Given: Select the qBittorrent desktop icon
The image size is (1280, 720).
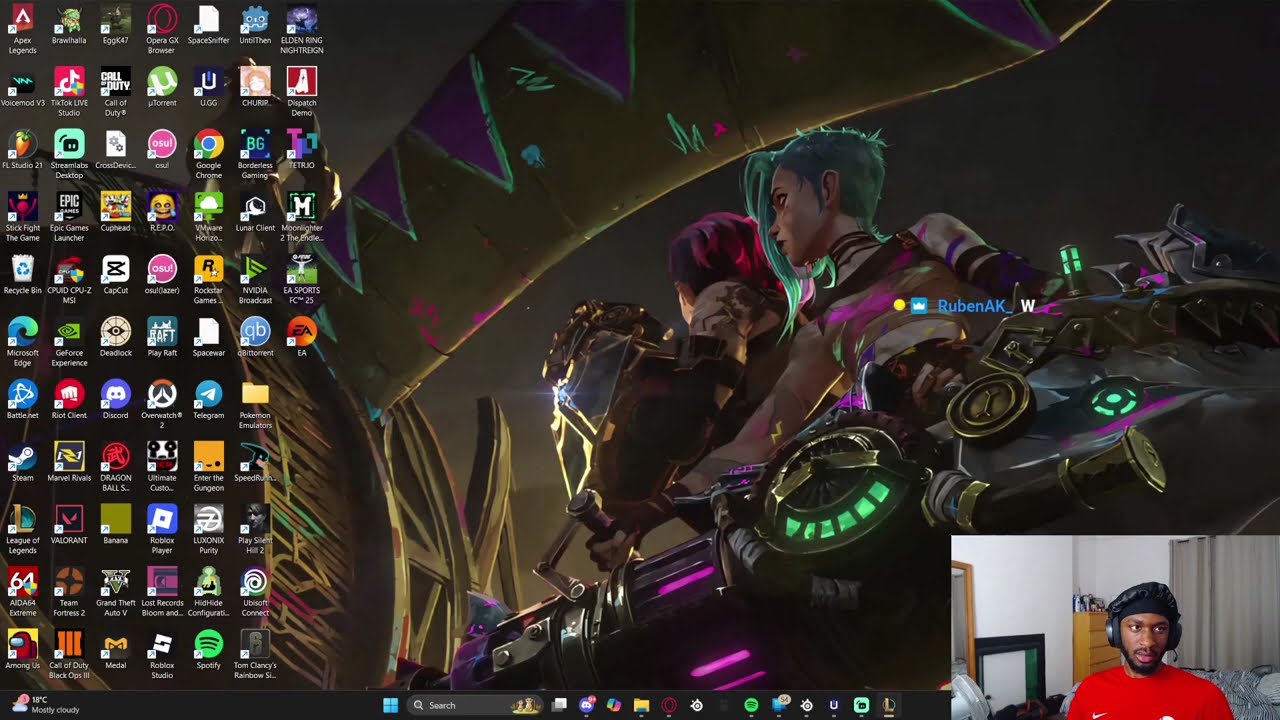Looking at the screenshot, I should (x=255, y=338).
